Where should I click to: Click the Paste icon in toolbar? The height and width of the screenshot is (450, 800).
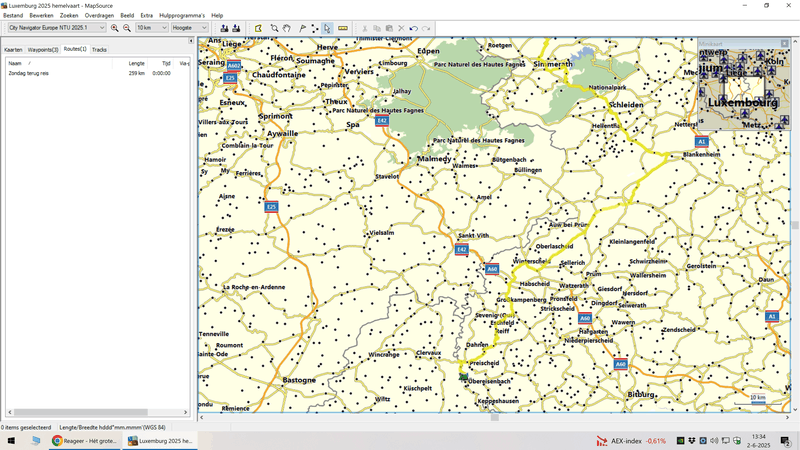click(x=389, y=28)
